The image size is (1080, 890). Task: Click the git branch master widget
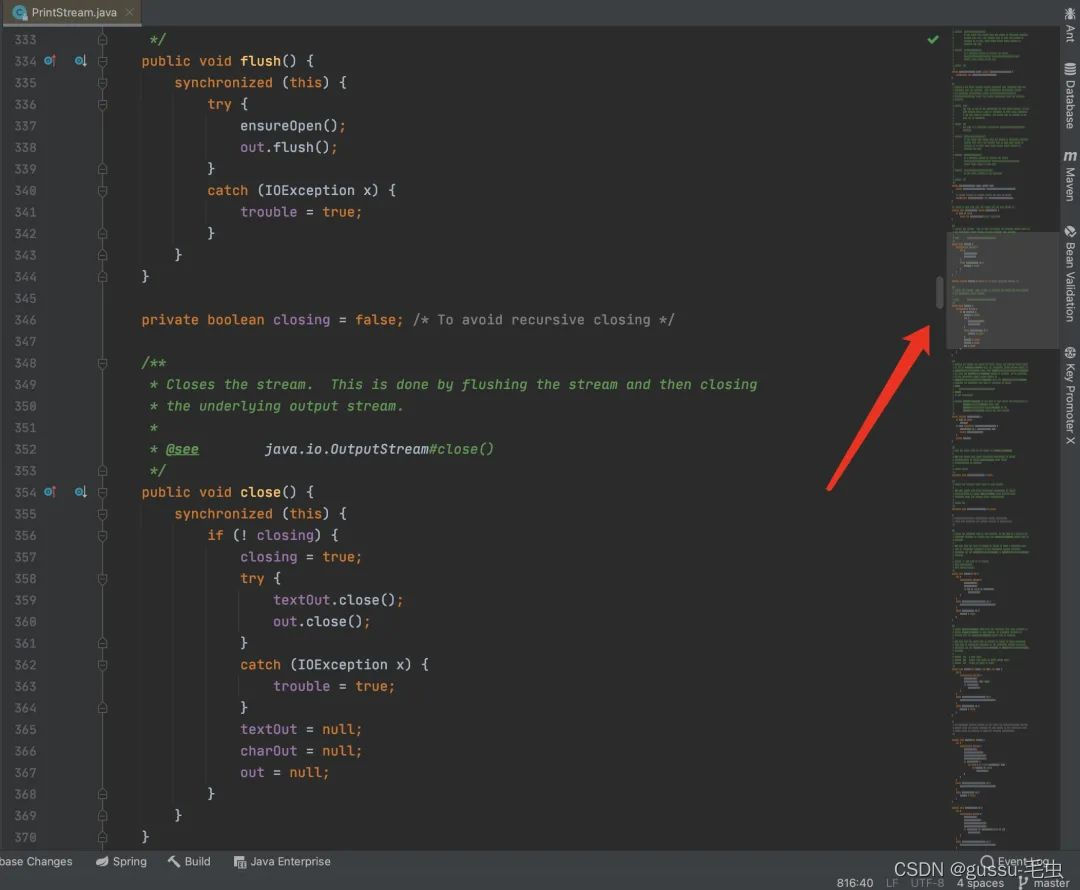[1044, 883]
